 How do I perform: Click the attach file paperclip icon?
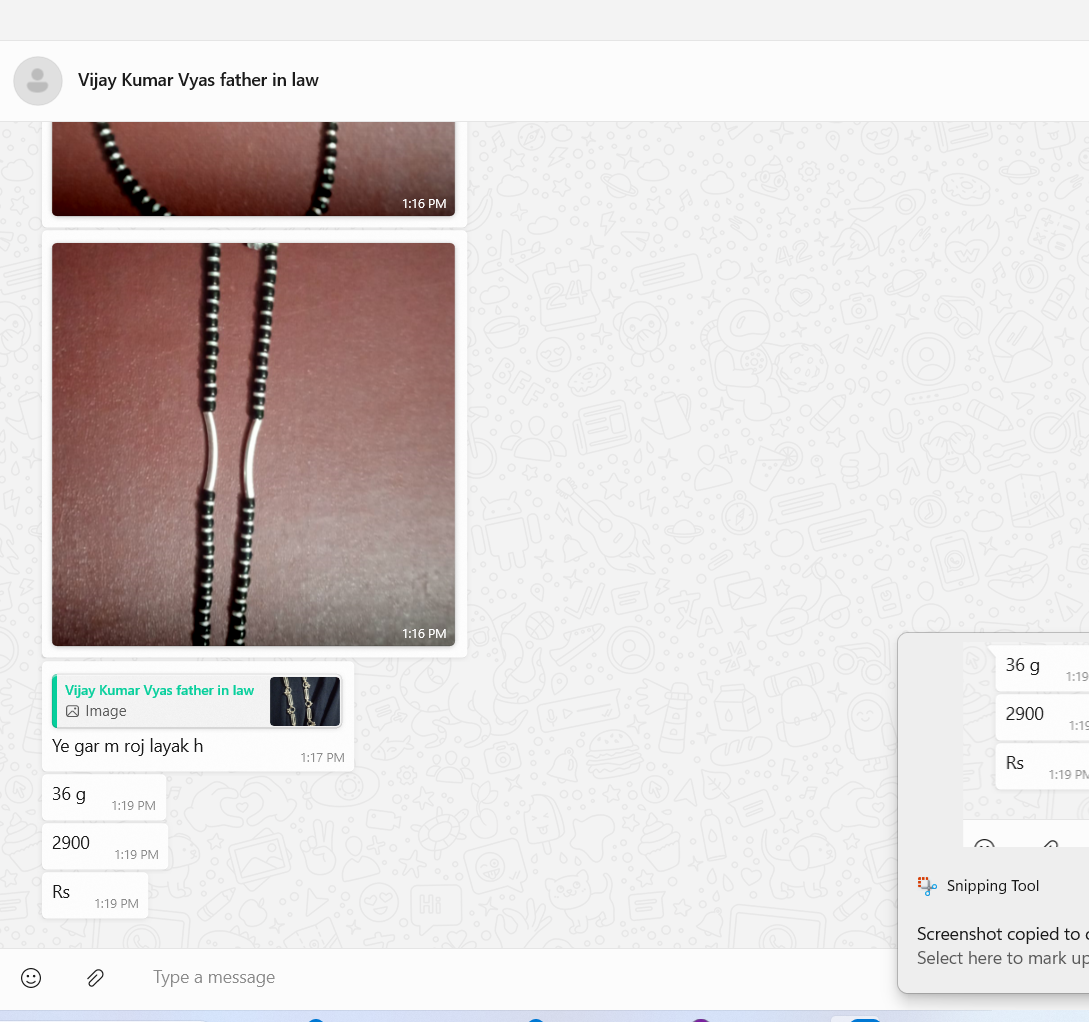95,978
